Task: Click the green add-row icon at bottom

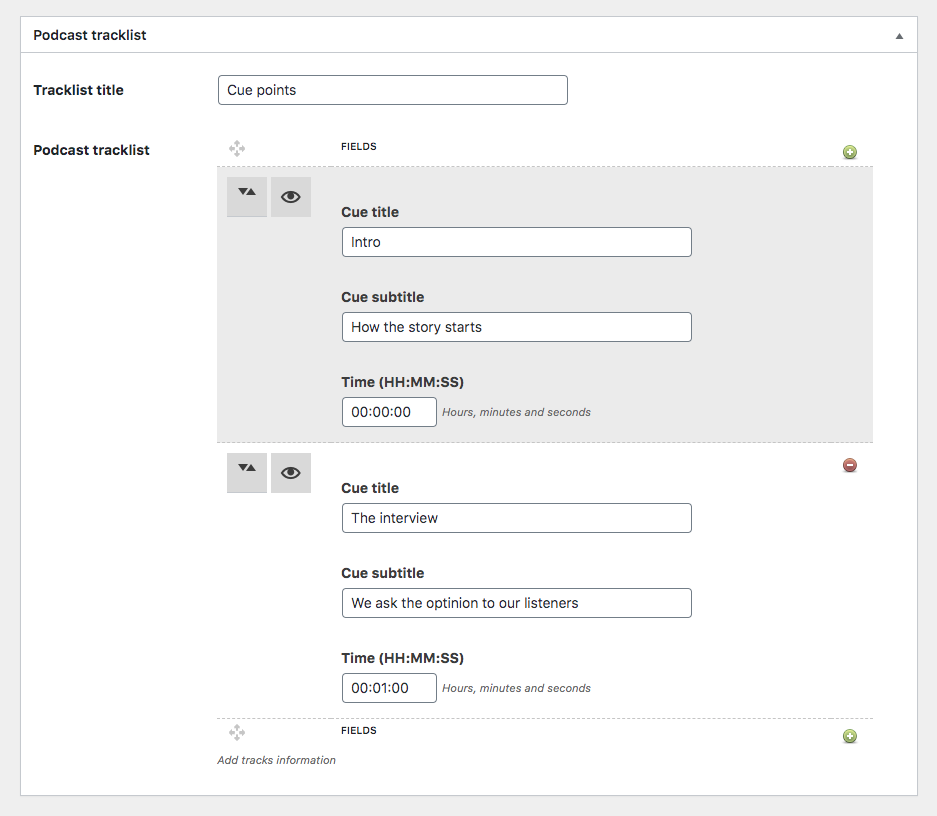Action: coord(850,737)
